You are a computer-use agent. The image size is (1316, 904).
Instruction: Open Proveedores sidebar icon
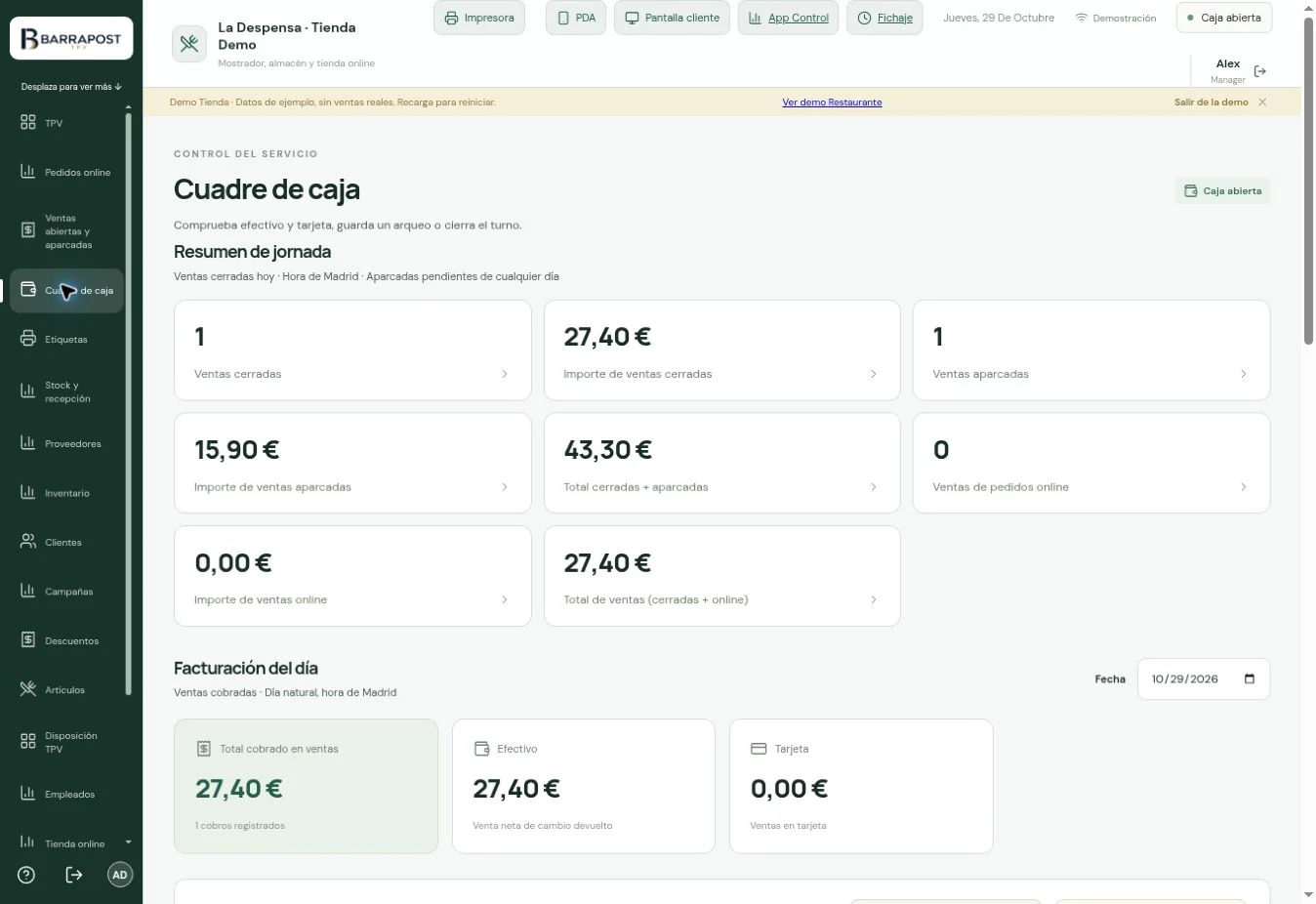coord(28,443)
